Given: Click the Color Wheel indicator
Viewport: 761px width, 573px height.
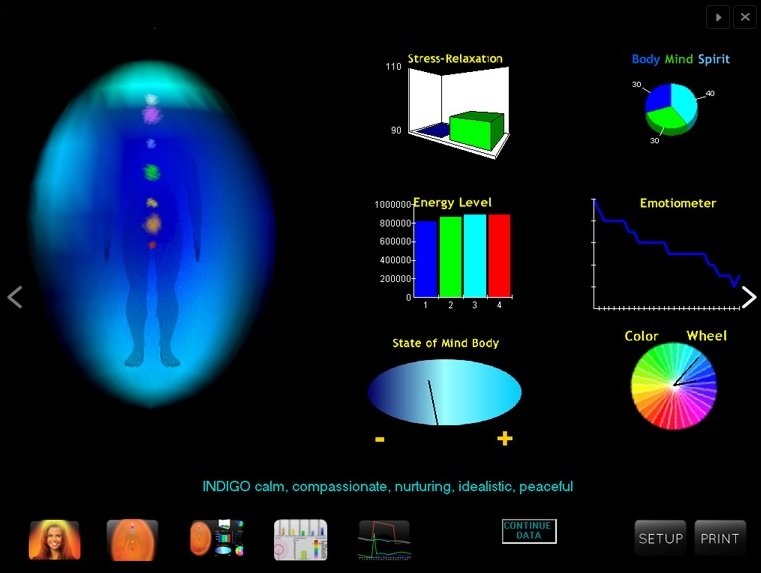Looking at the screenshot, I should 674,386.
